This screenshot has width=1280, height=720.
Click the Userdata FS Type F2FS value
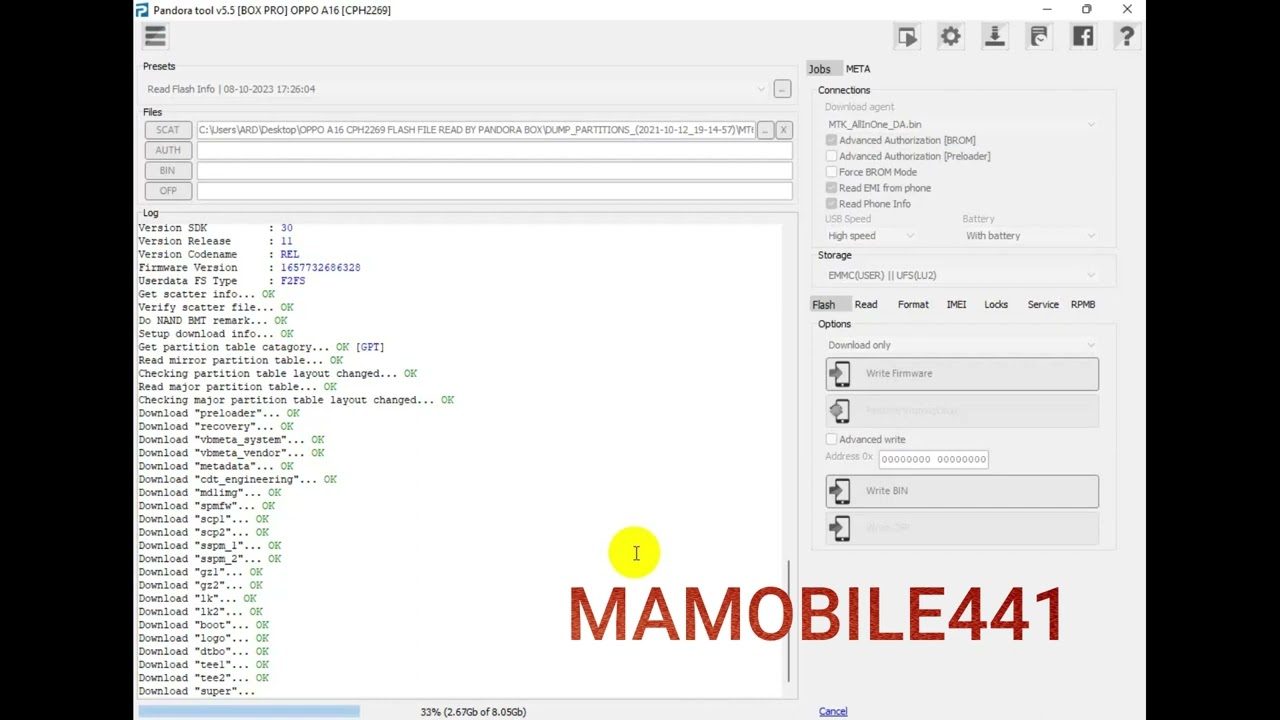293,281
